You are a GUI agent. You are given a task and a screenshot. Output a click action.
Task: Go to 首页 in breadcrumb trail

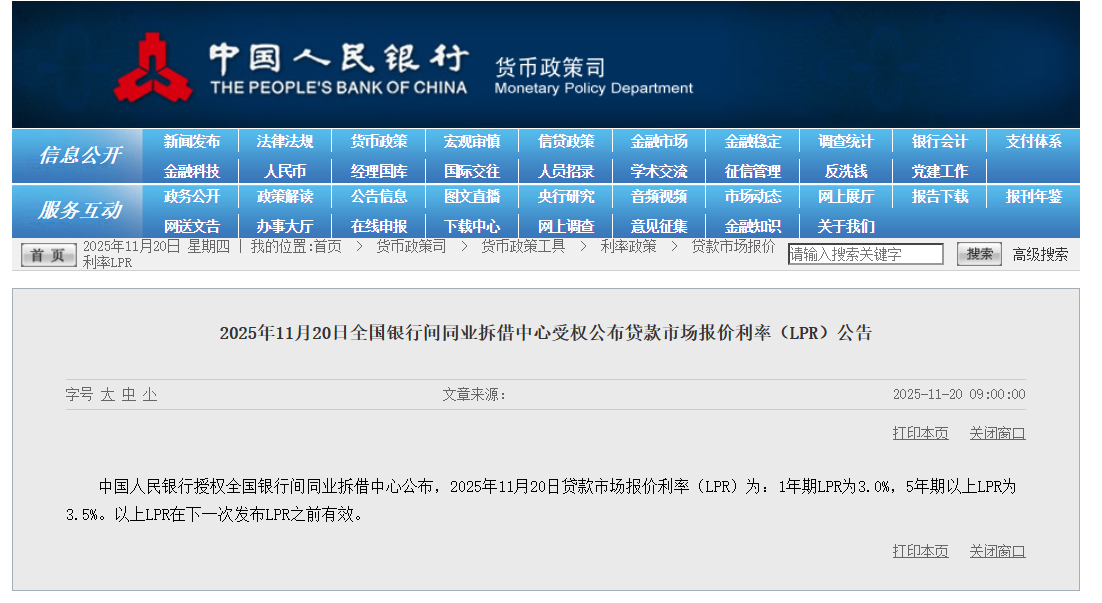coord(328,246)
